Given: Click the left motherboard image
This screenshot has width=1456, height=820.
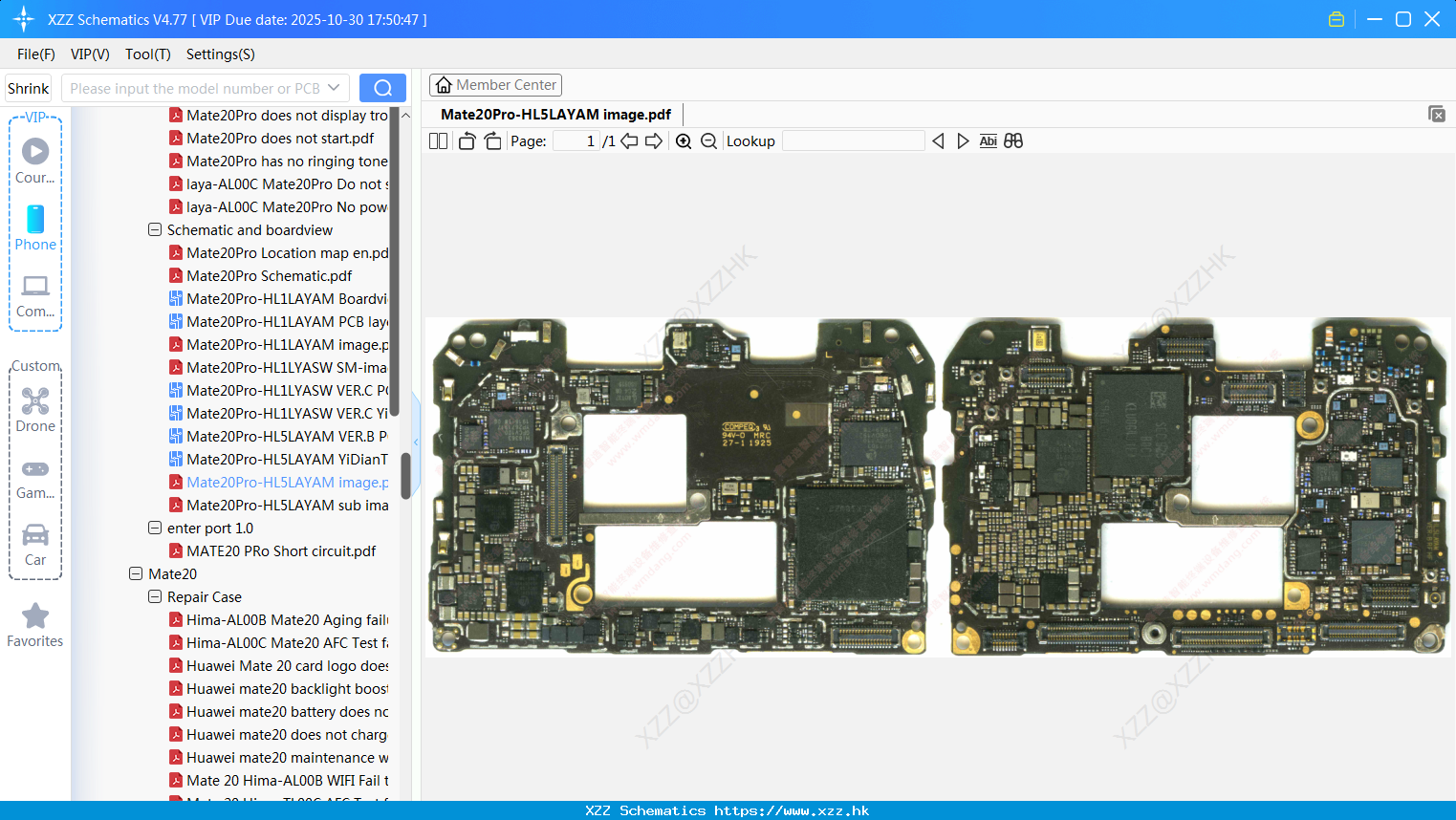Looking at the screenshot, I should [x=681, y=486].
